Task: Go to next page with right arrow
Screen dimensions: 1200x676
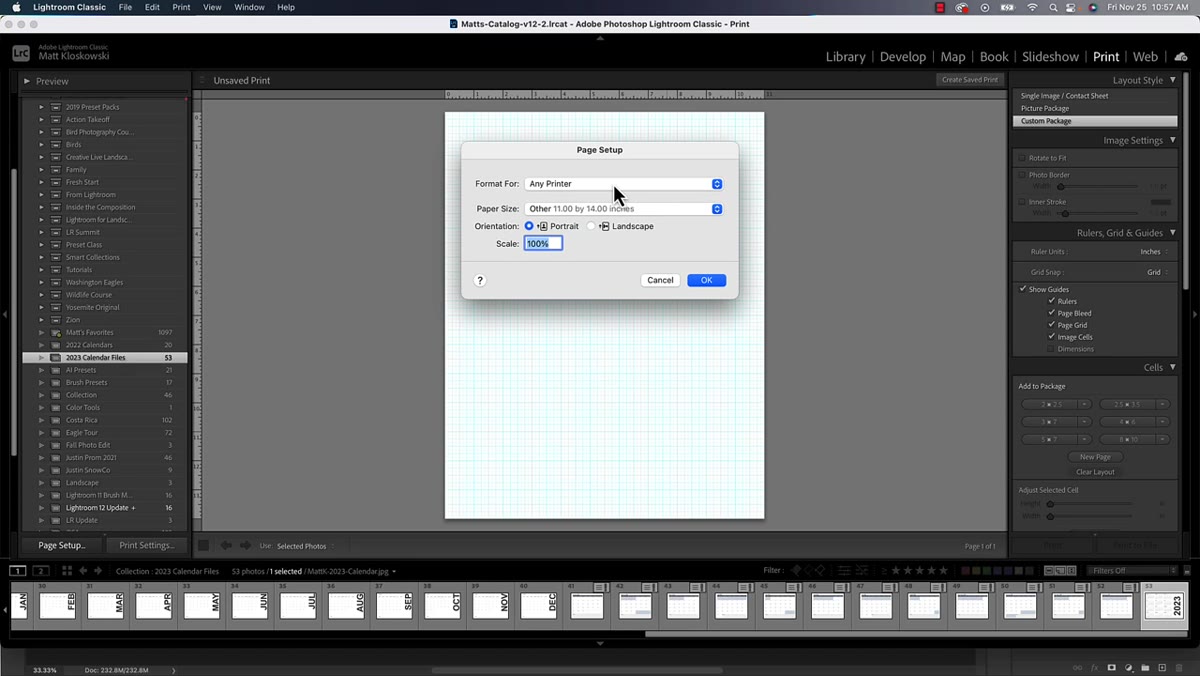Action: pyautogui.click(x=243, y=545)
